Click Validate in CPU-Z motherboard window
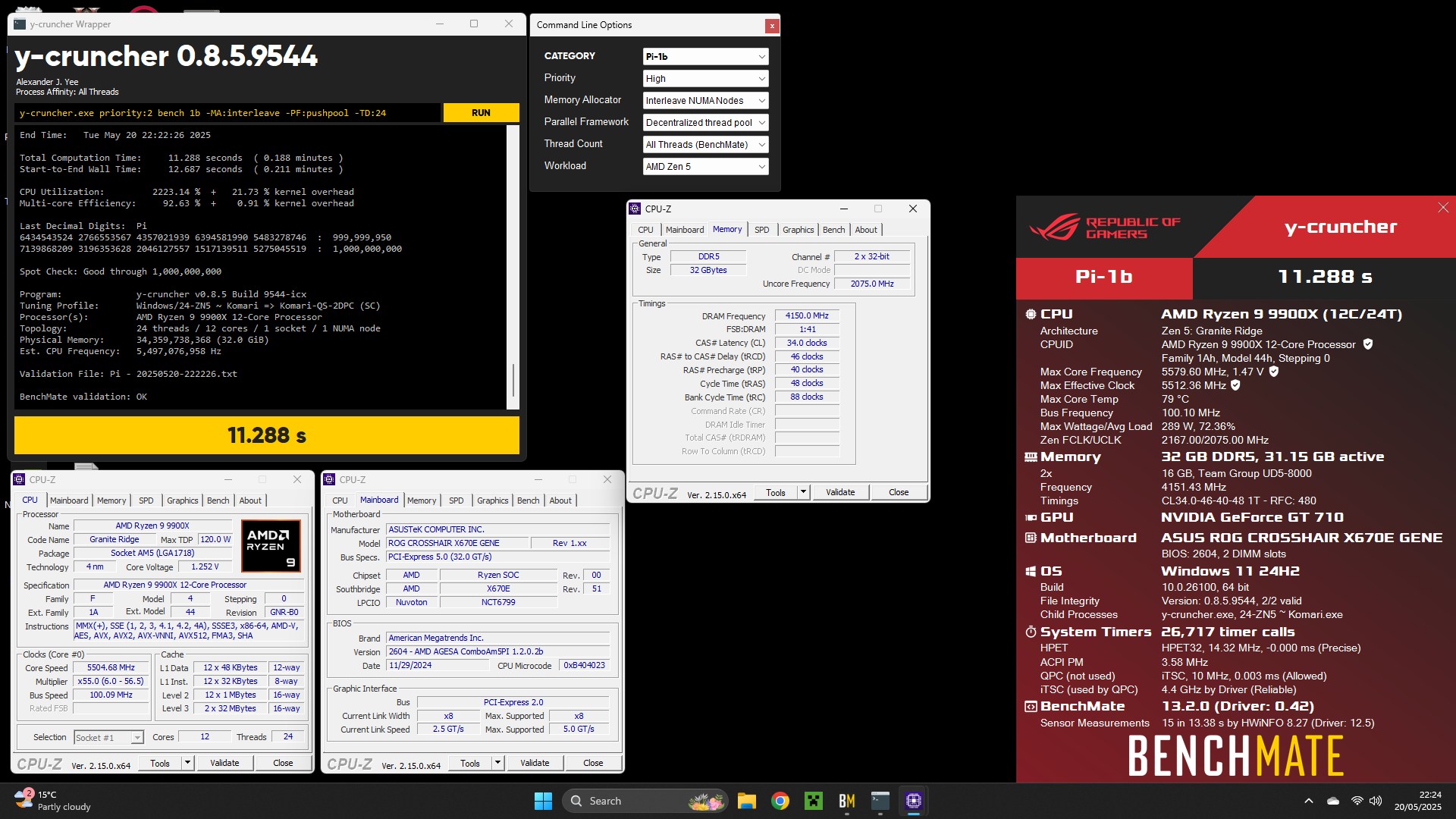 535,763
